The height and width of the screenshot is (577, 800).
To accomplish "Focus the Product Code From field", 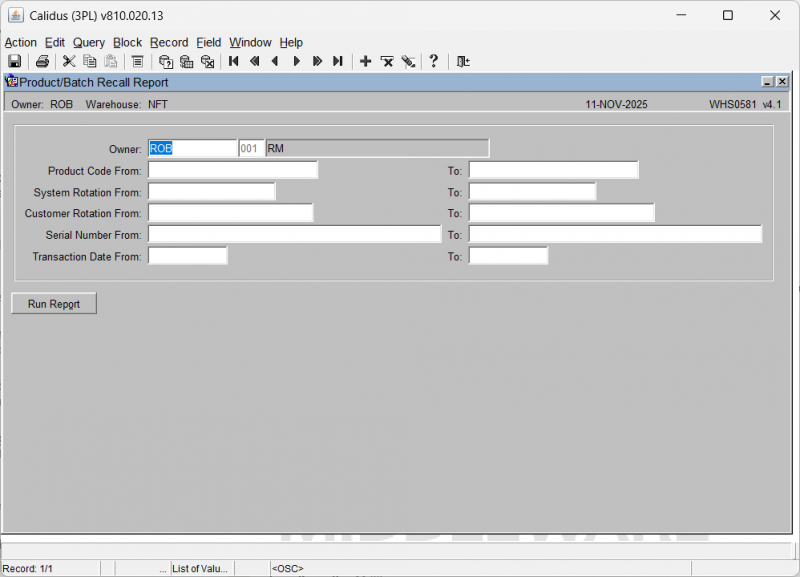I will (x=232, y=170).
